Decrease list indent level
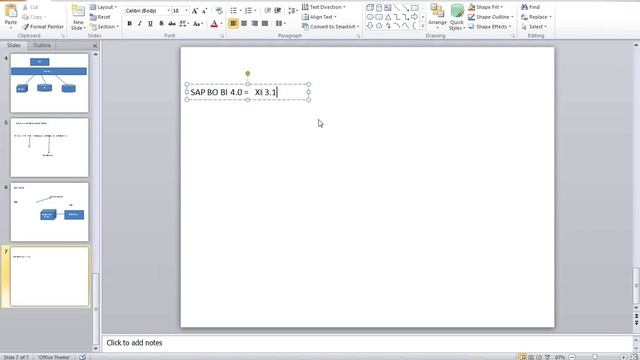 pyautogui.click(x=268, y=11)
